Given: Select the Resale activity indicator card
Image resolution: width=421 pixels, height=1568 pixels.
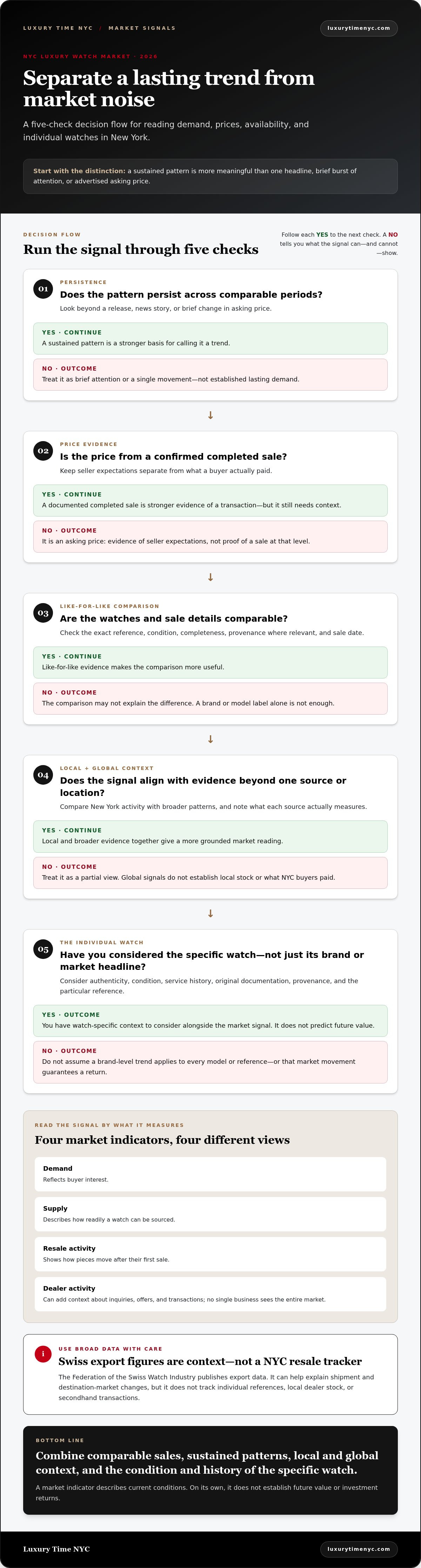Looking at the screenshot, I should tap(210, 1254).
